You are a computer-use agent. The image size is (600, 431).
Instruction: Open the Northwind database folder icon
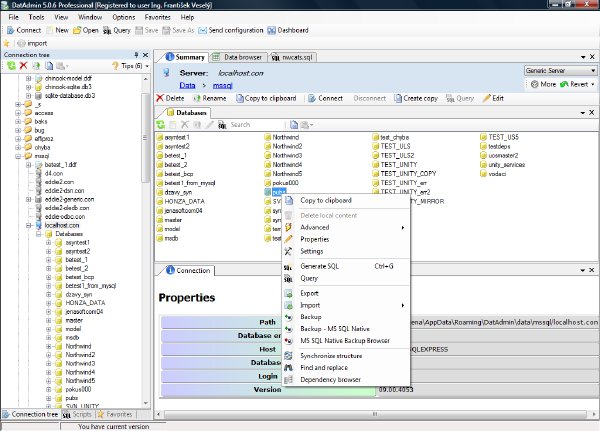[268, 137]
